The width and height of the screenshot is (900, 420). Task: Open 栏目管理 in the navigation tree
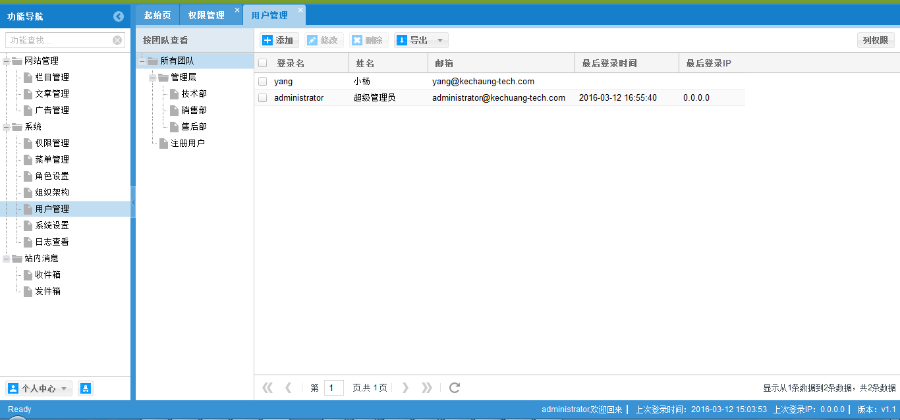(52, 77)
